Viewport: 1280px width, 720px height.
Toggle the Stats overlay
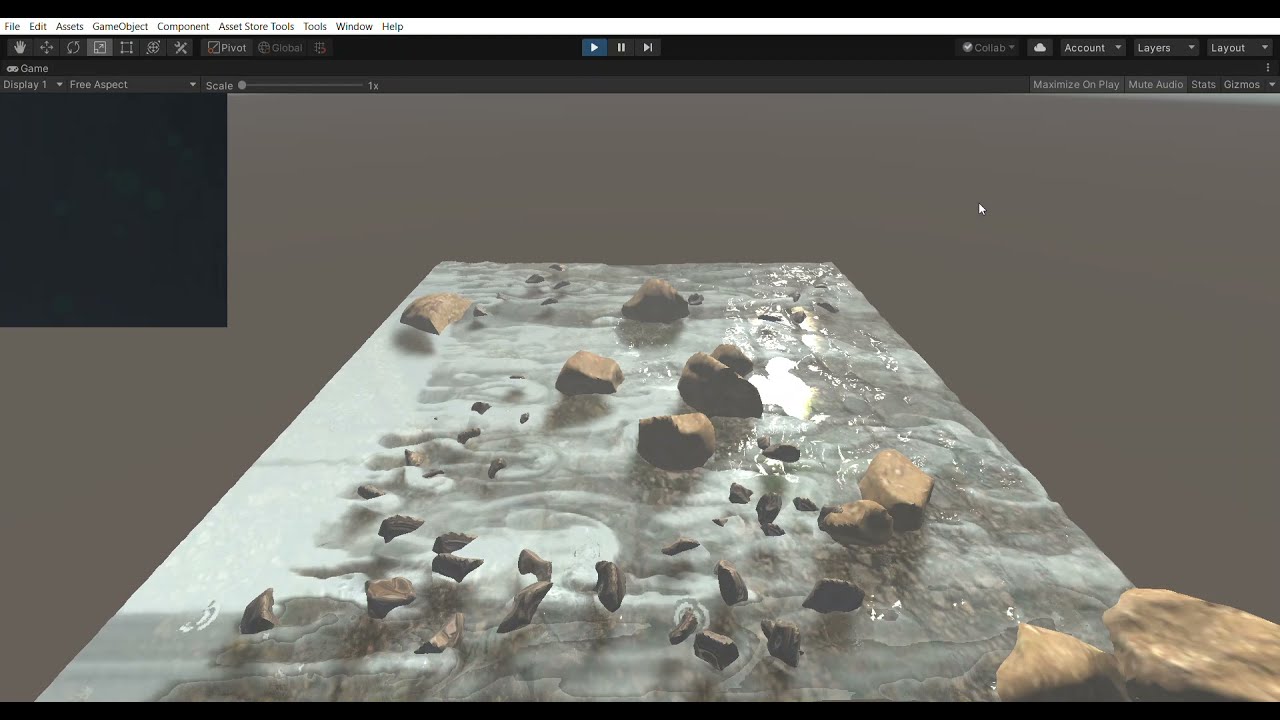[1203, 84]
